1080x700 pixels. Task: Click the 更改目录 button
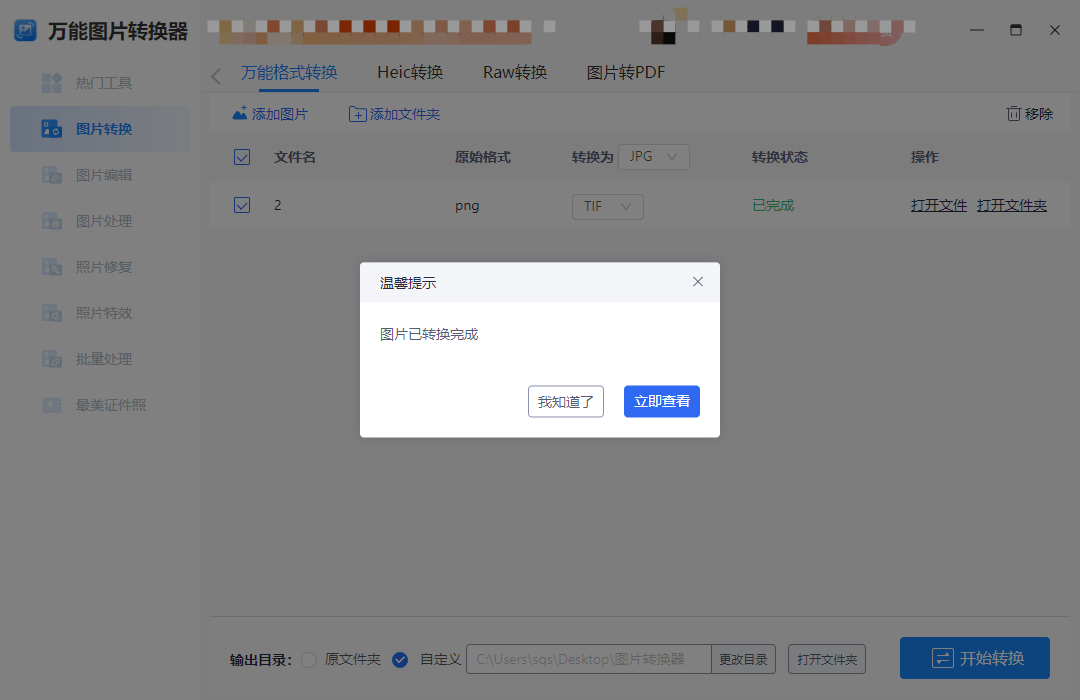(x=743, y=659)
